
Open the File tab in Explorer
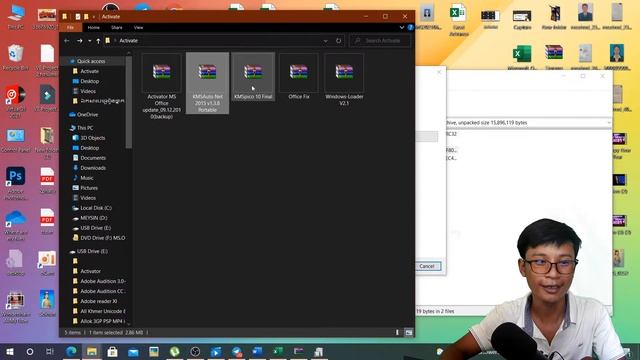click(x=71, y=27)
